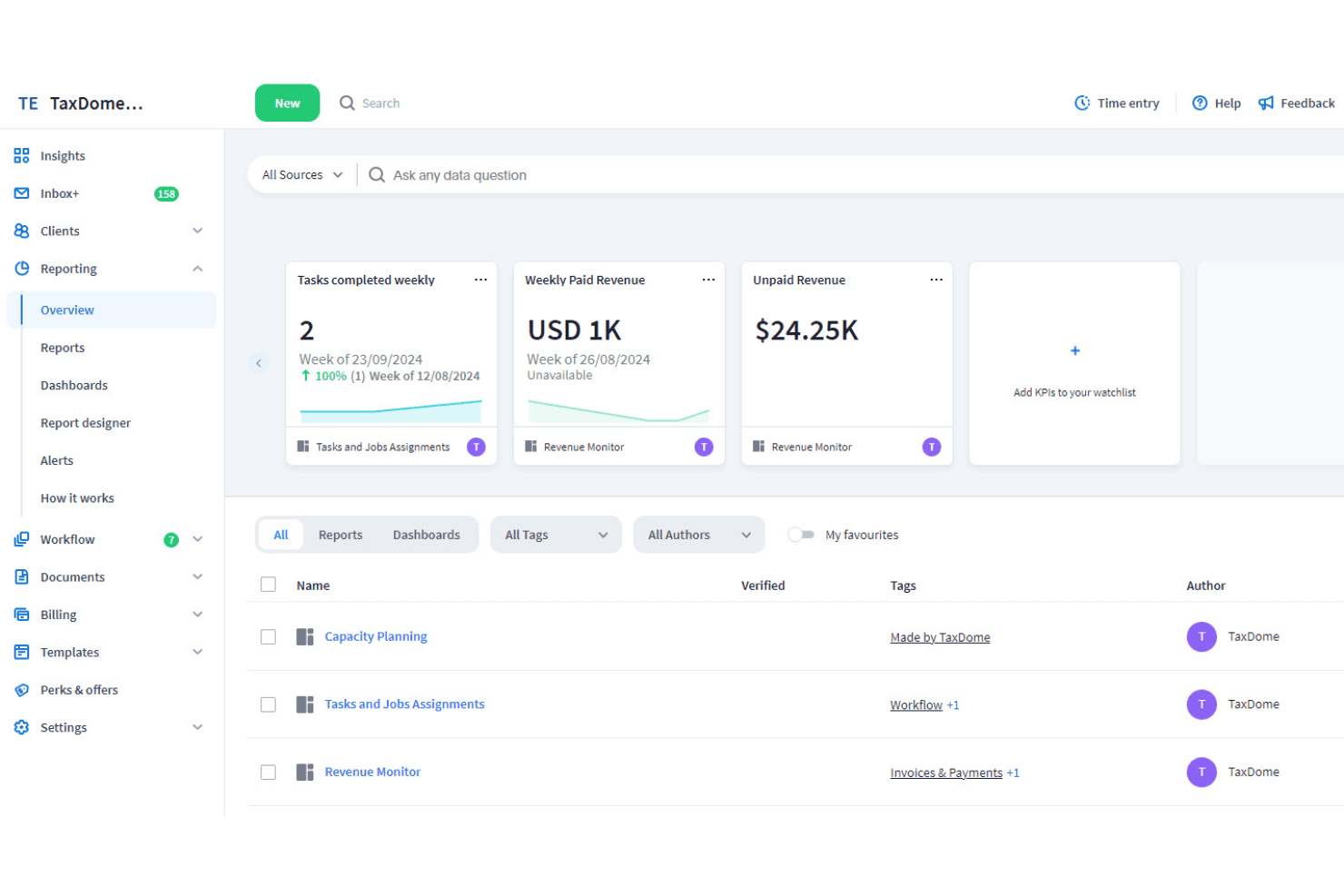Image resolution: width=1344 pixels, height=896 pixels.
Task: Open the Insights grid icon in sidebar
Action: 22,156
